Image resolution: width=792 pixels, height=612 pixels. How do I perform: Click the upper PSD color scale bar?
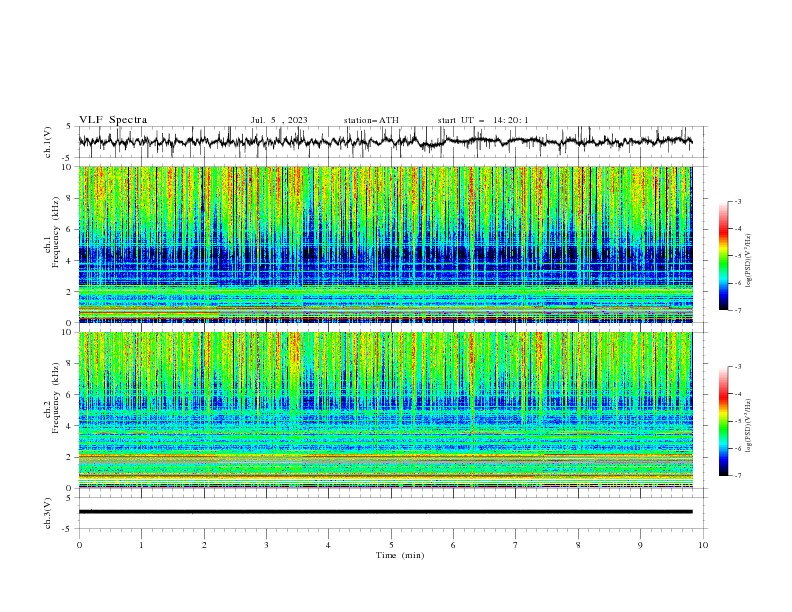723,256
